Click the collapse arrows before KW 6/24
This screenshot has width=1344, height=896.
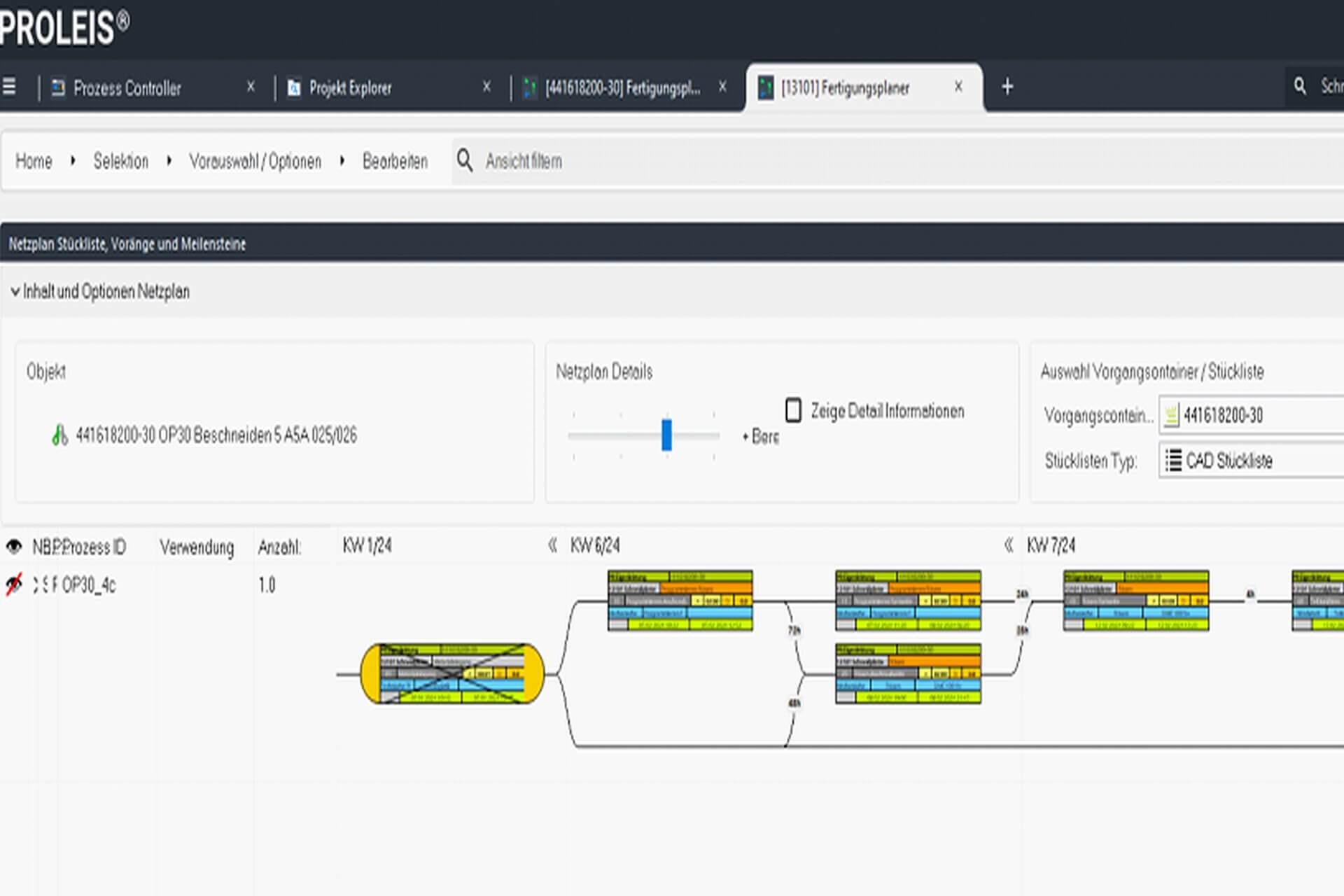coord(552,545)
